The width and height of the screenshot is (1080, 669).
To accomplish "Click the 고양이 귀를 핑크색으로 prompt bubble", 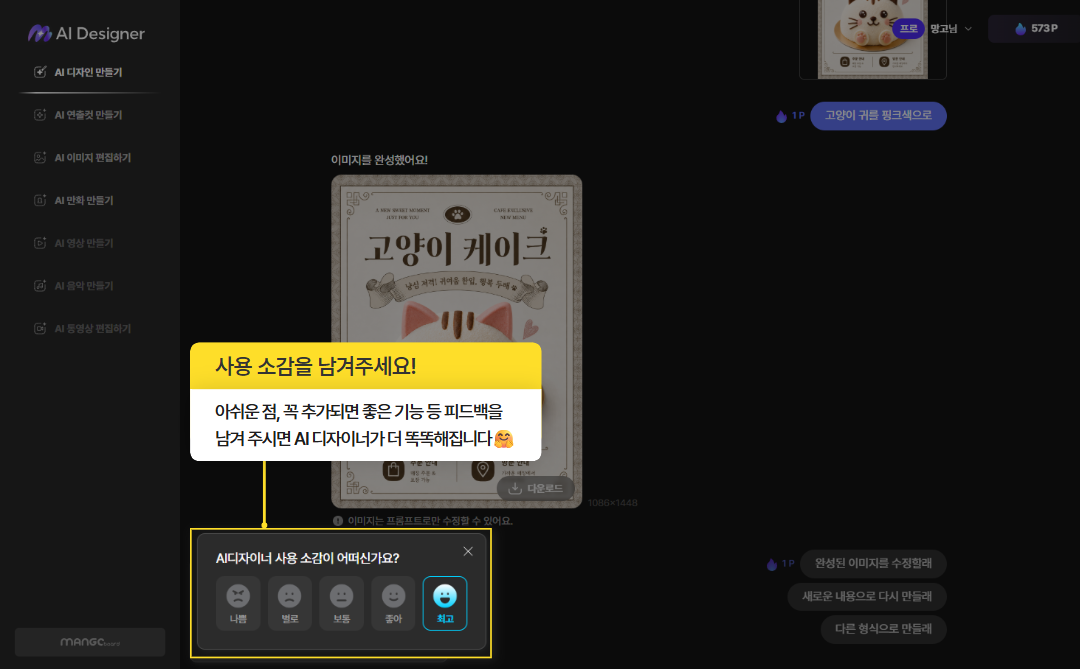I will [x=878, y=116].
